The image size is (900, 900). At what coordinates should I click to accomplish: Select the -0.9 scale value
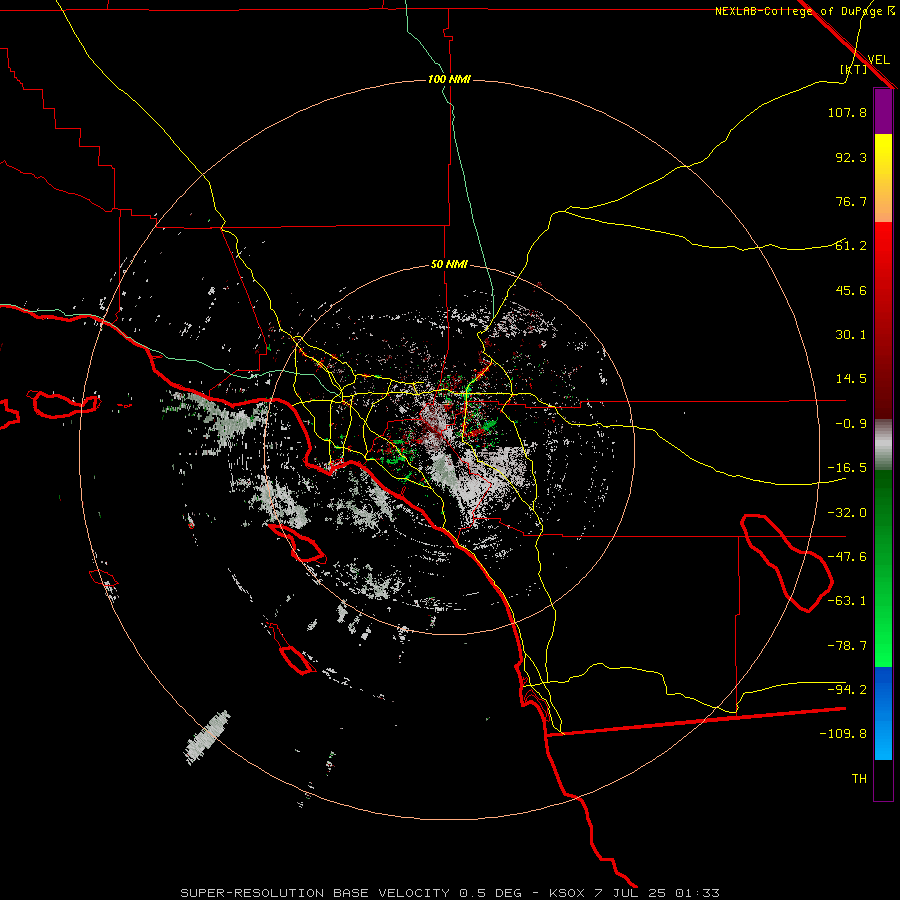click(x=851, y=424)
